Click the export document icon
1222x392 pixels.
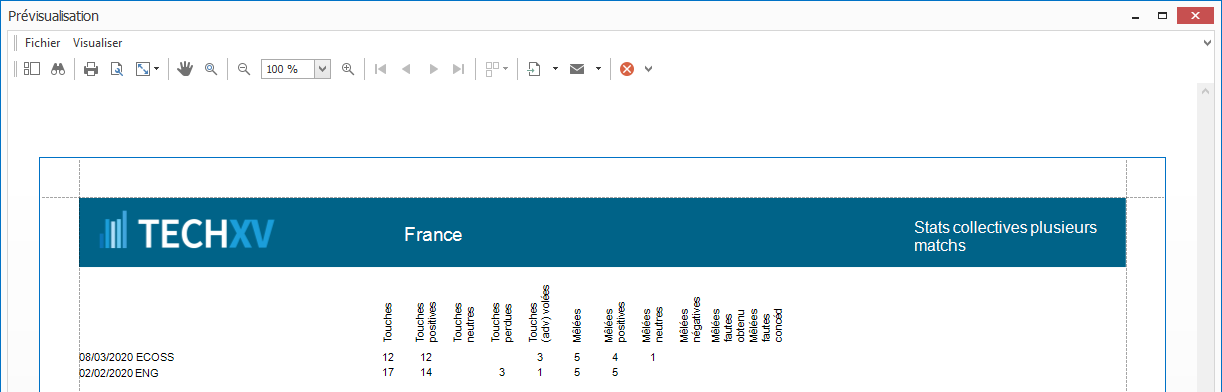[x=534, y=69]
